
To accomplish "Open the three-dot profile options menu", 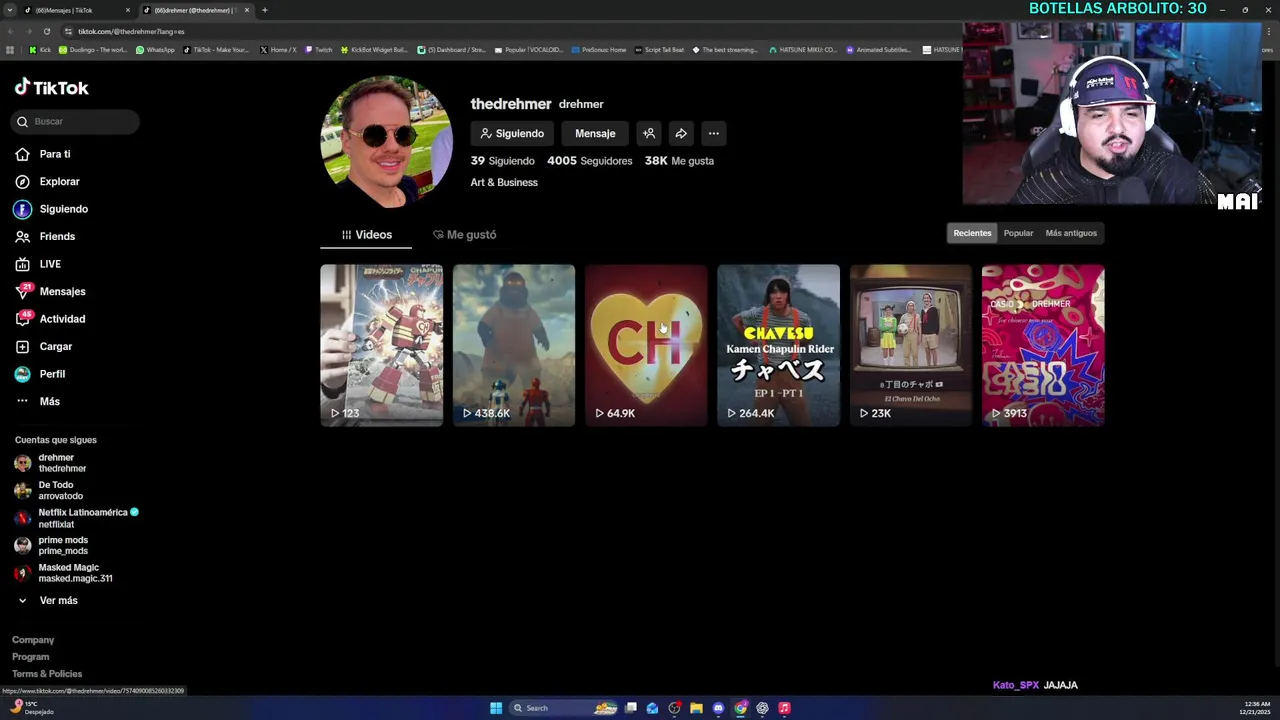I will click(713, 133).
